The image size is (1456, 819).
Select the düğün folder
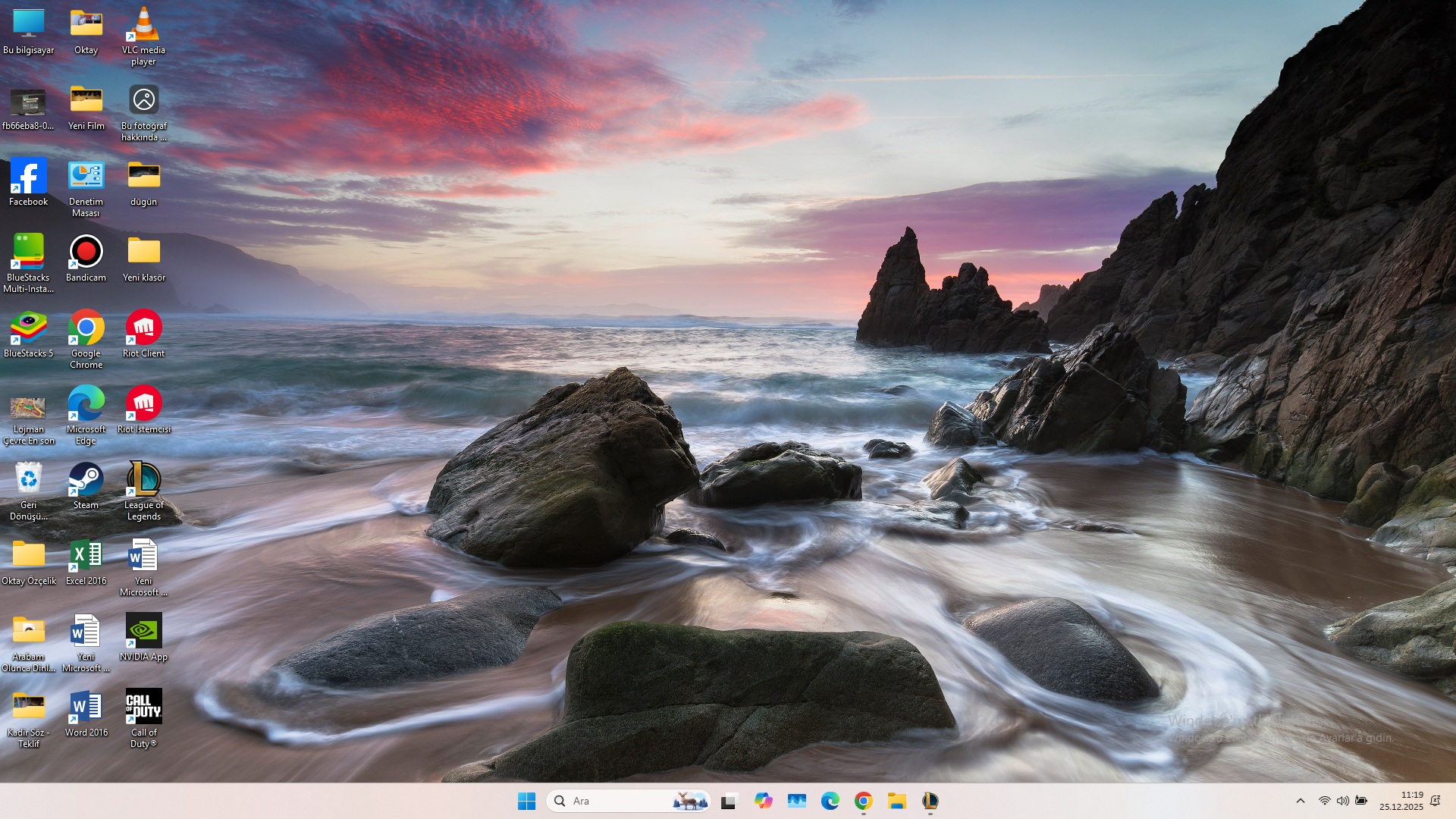pos(143,184)
